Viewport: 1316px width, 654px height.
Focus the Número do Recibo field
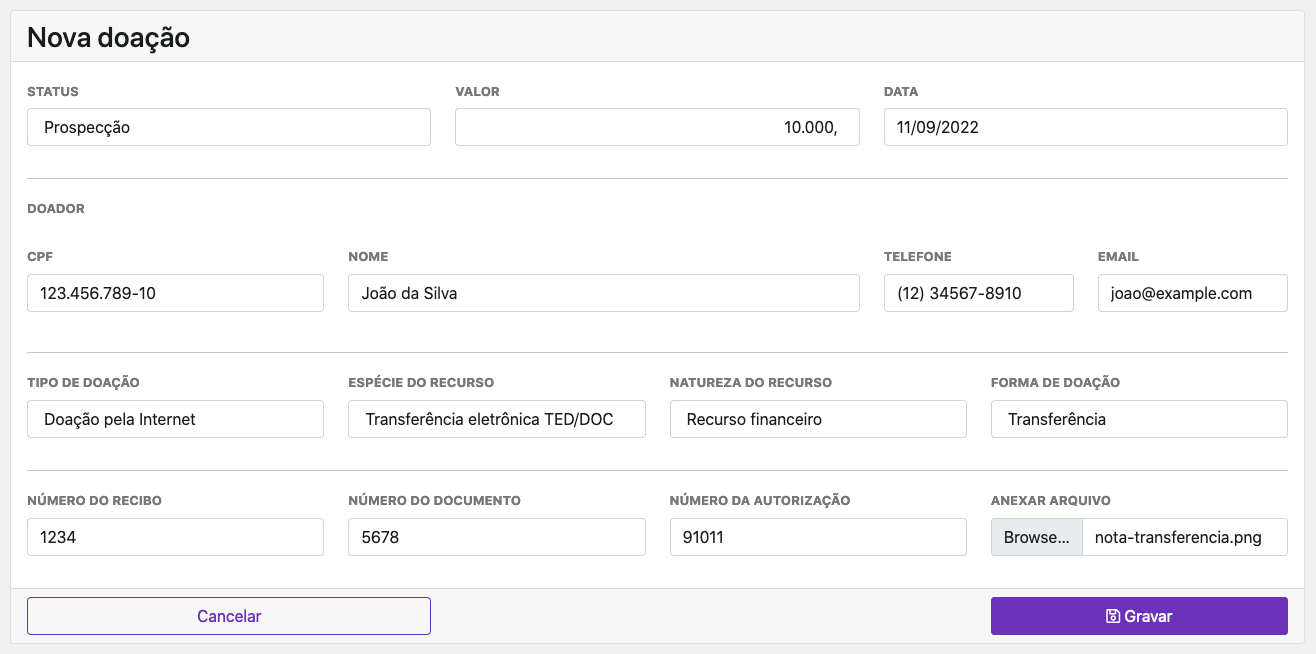(175, 537)
